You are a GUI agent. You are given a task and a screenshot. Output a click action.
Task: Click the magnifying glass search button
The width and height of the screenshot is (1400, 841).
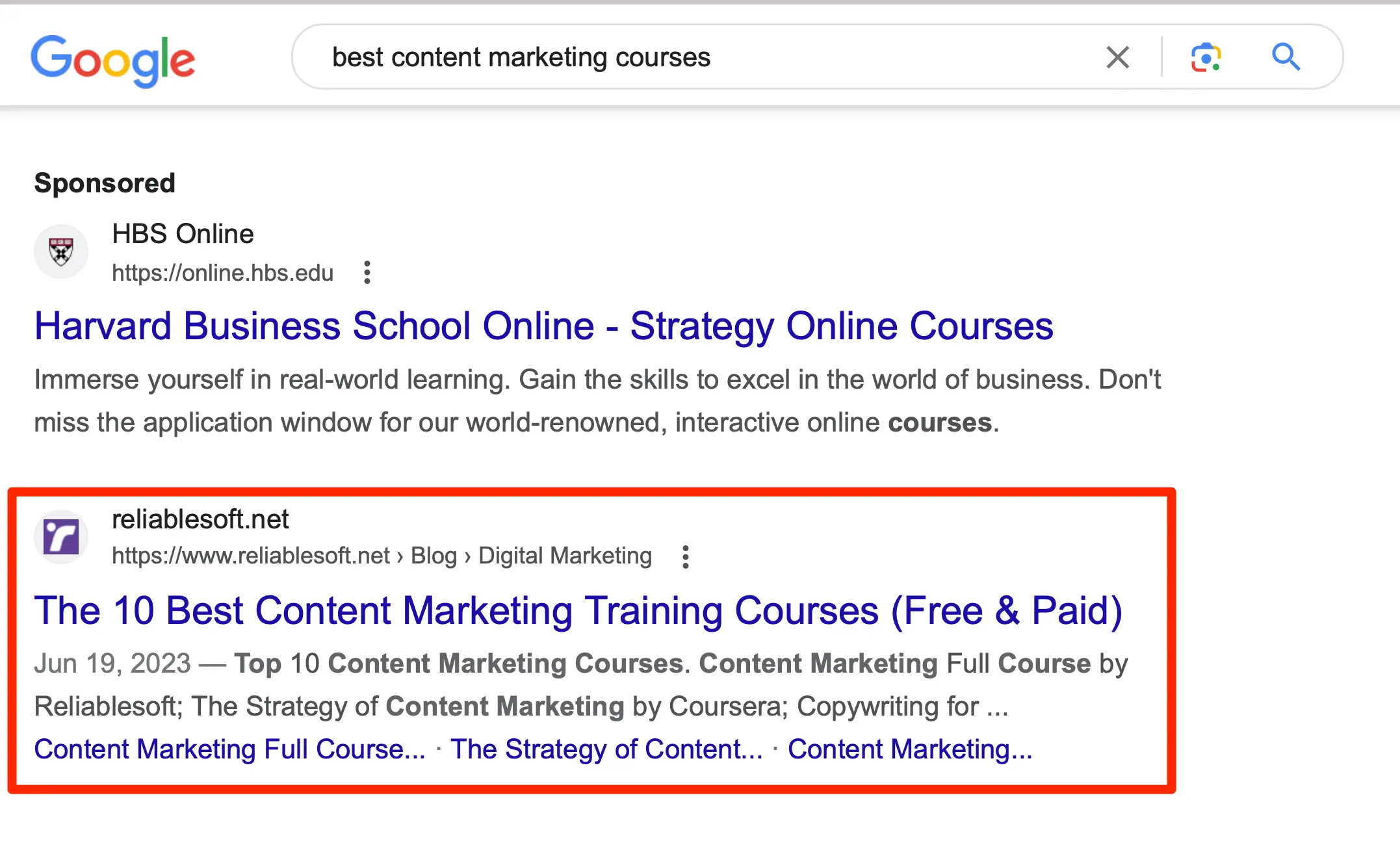(1285, 57)
